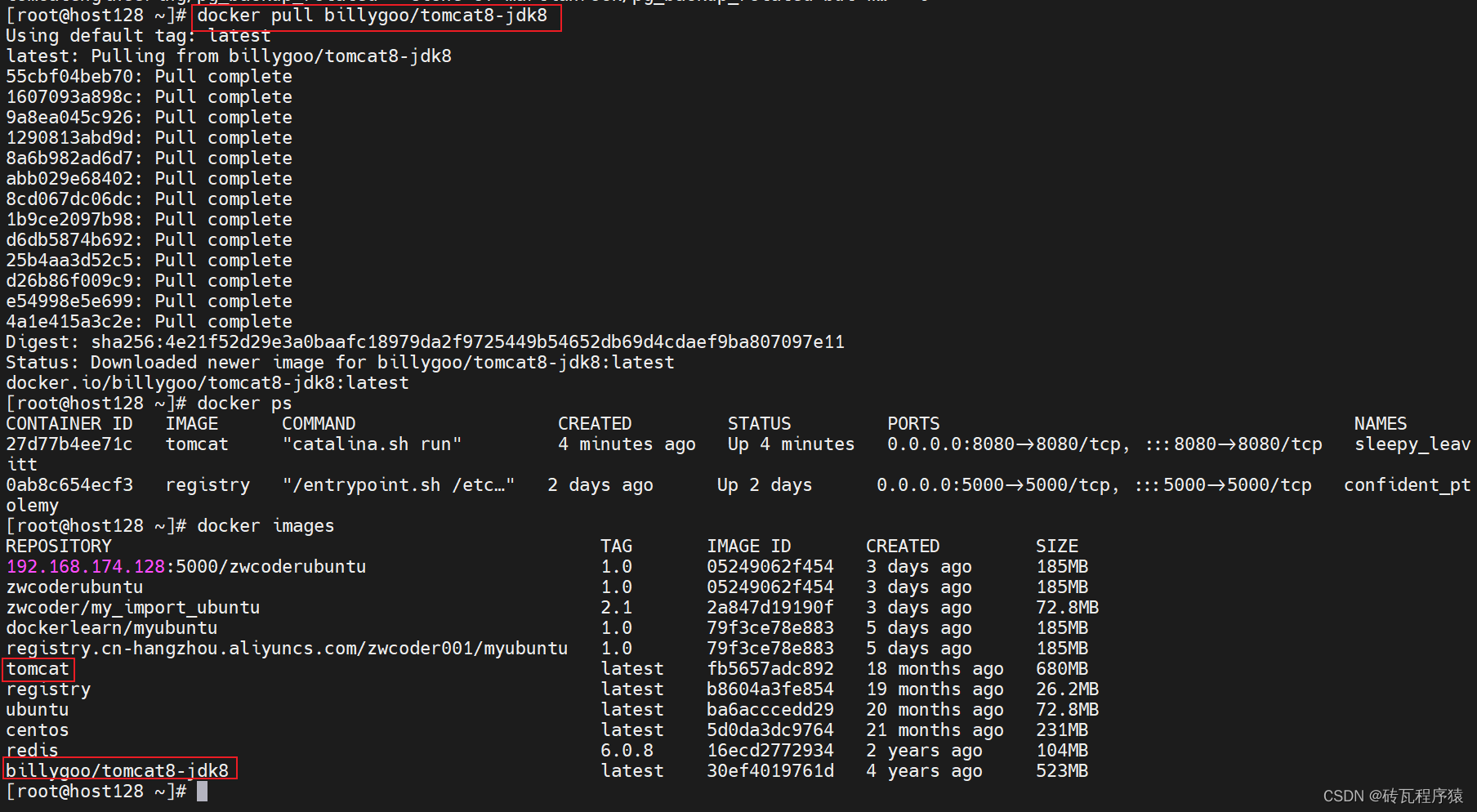Image resolution: width=1477 pixels, height=812 pixels.
Task: Click the 'dockerlearn/myubuntu' repository
Action: [112, 628]
